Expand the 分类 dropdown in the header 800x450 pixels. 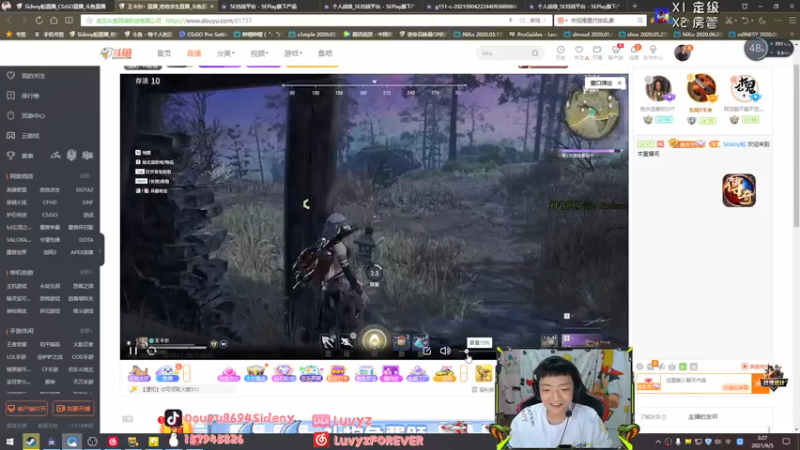point(226,53)
